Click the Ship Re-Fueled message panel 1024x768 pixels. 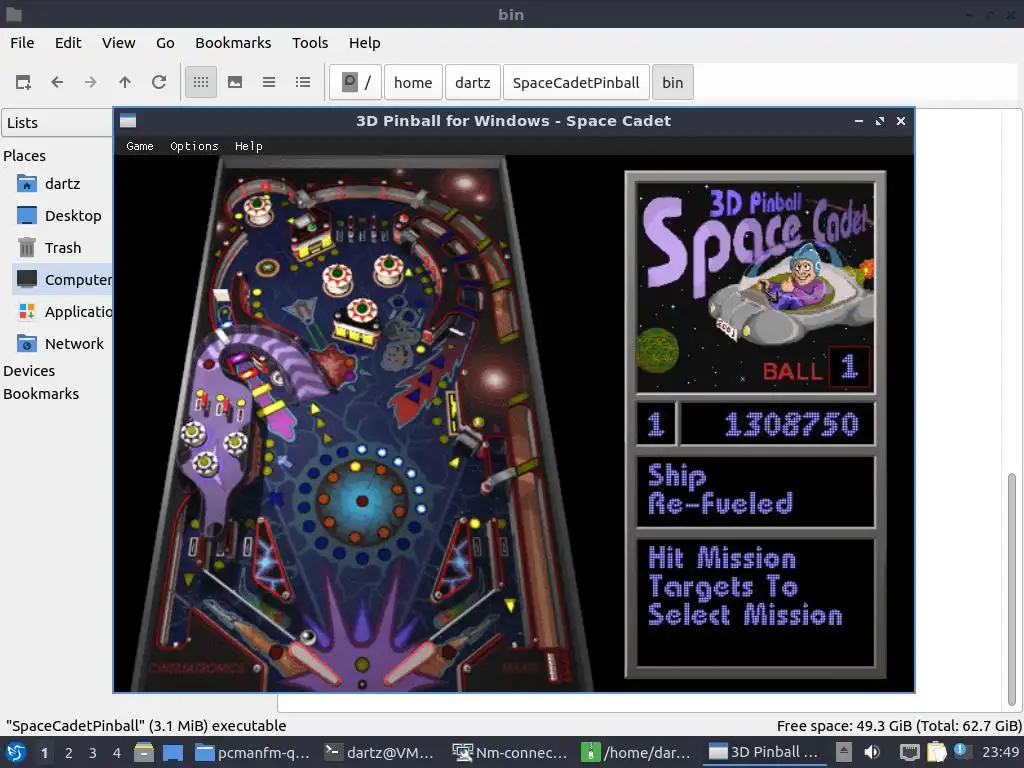756,491
